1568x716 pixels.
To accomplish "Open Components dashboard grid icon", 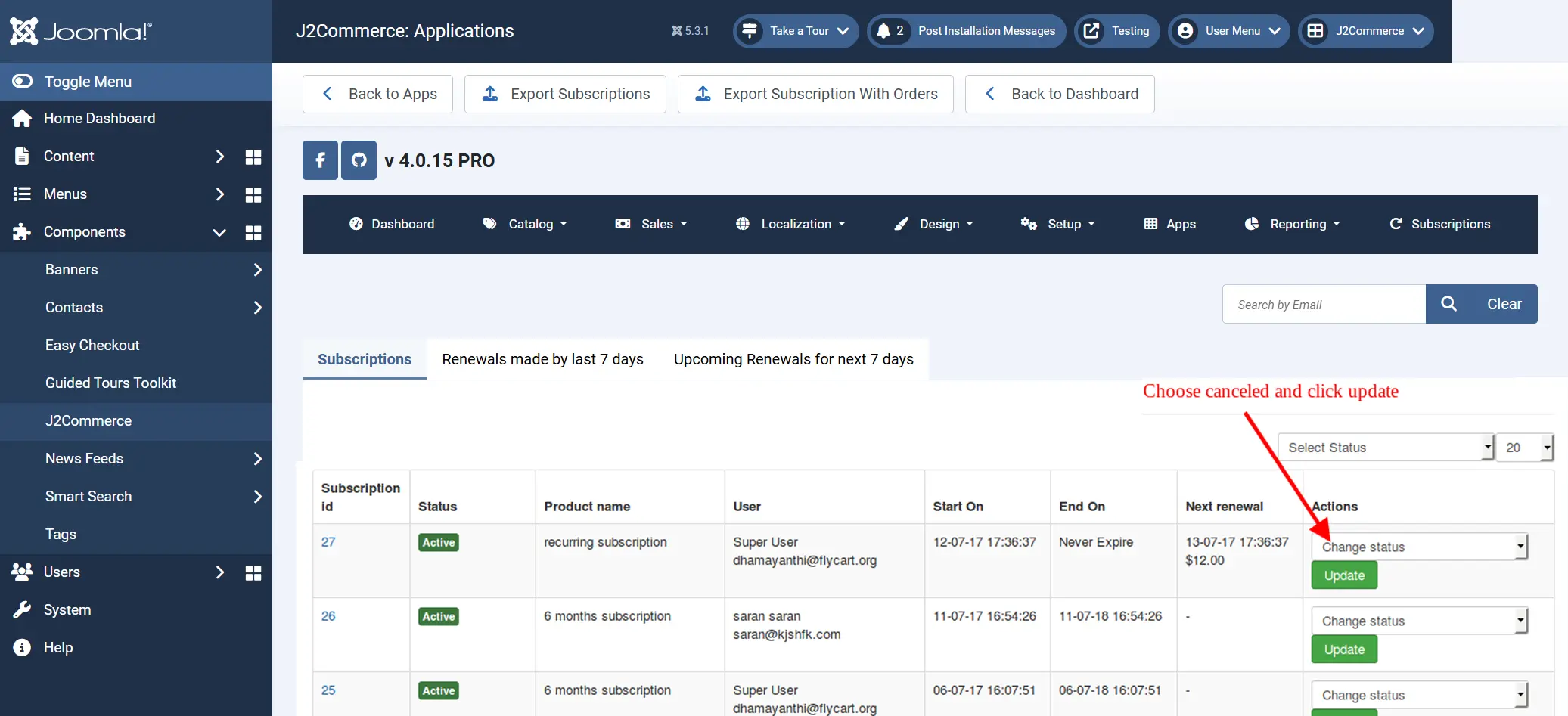I will coord(253,232).
